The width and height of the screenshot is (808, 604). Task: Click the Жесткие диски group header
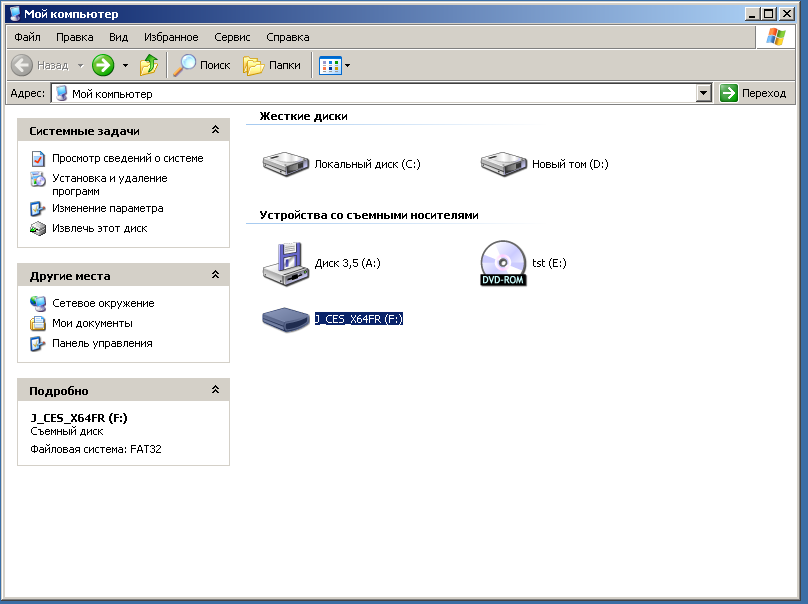304,116
